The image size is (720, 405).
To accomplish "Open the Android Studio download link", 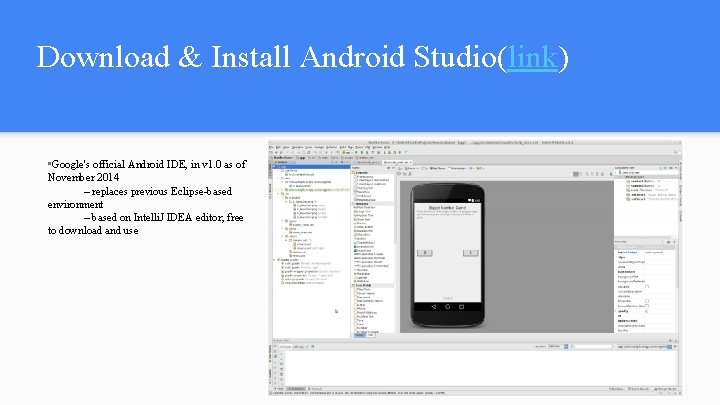I will point(533,58).
